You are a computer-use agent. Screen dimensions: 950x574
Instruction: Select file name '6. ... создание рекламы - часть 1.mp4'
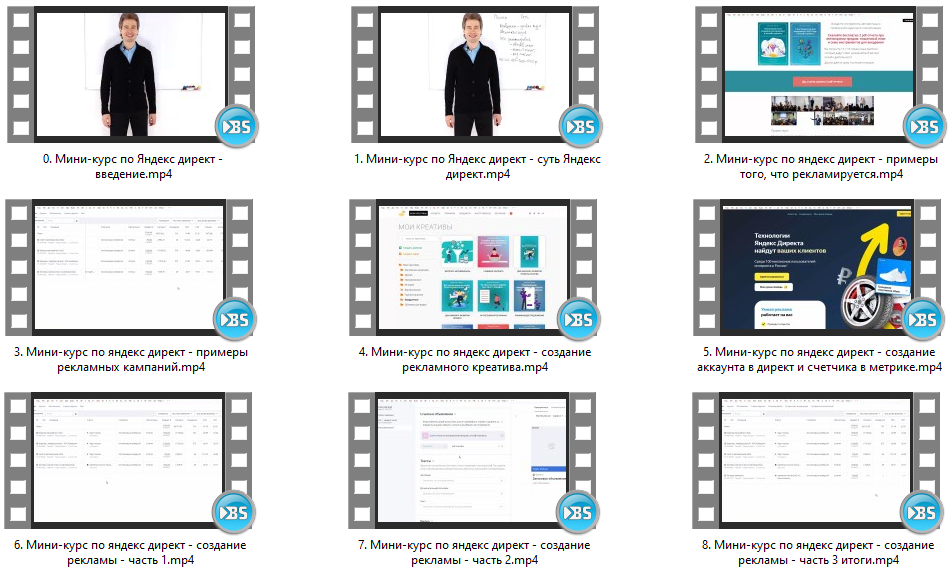pyautogui.click(x=130, y=552)
